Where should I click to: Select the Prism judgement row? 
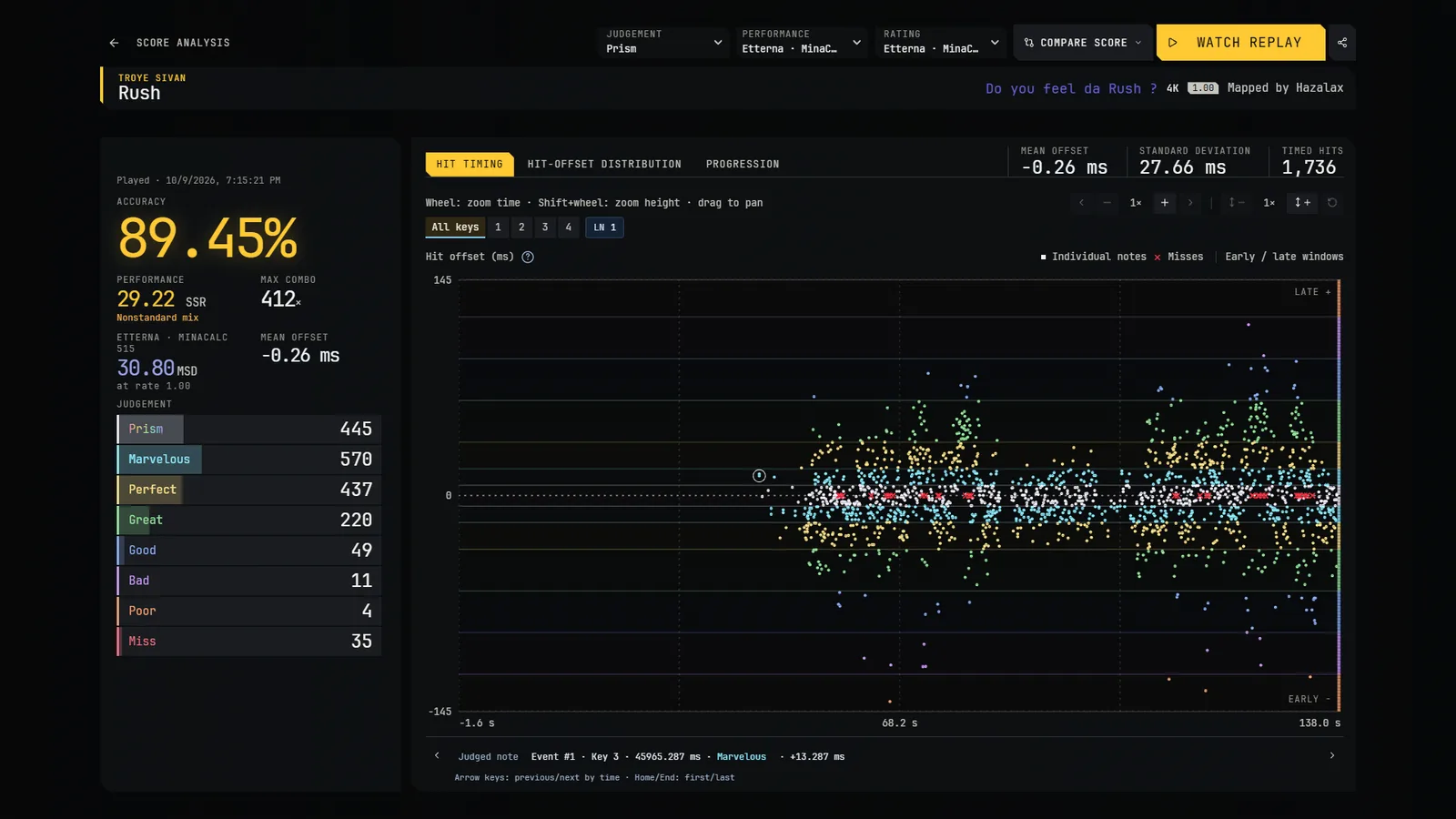248,429
